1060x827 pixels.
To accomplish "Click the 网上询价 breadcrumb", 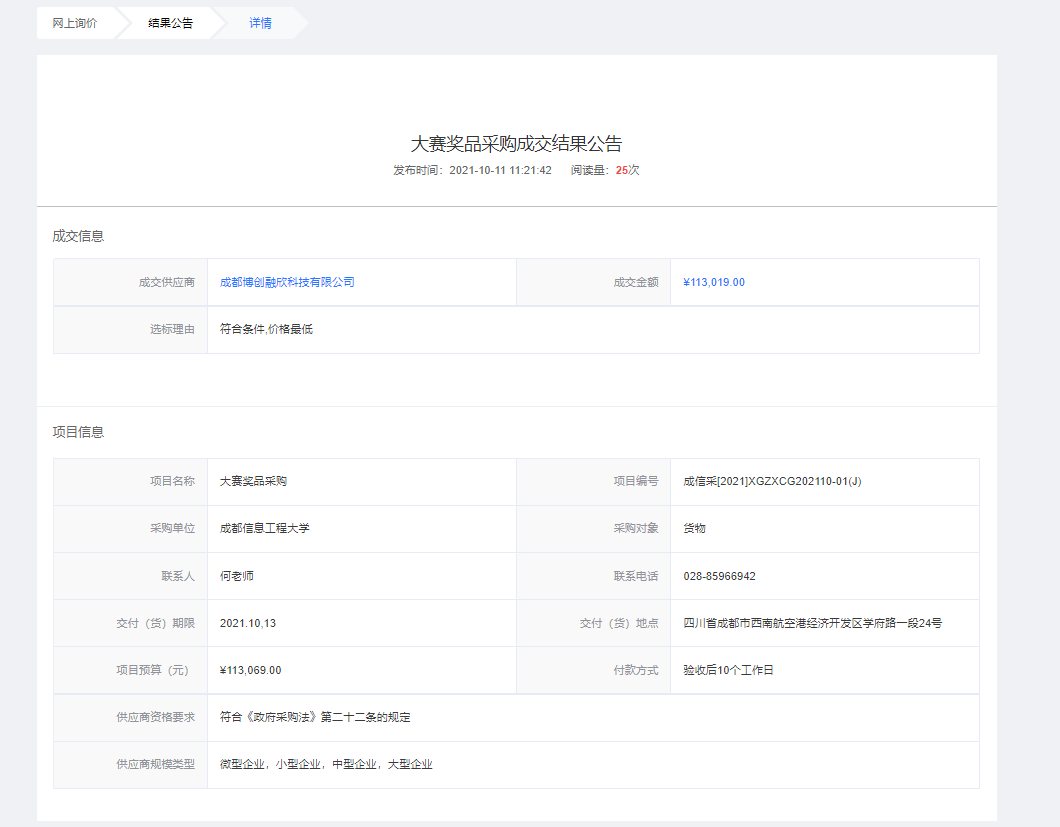I will 75,23.
